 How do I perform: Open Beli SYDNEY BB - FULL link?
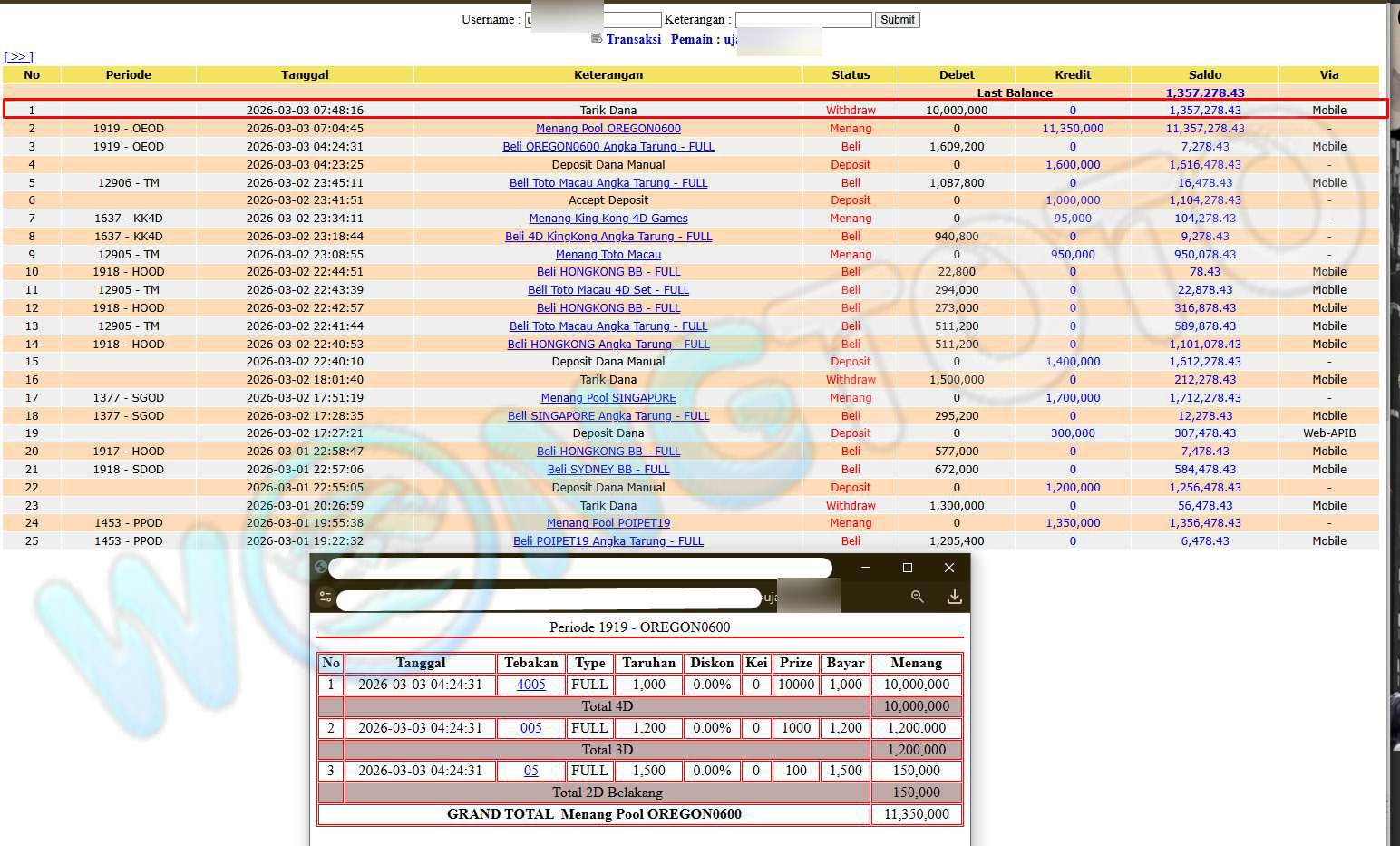click(x=608, y=470)
